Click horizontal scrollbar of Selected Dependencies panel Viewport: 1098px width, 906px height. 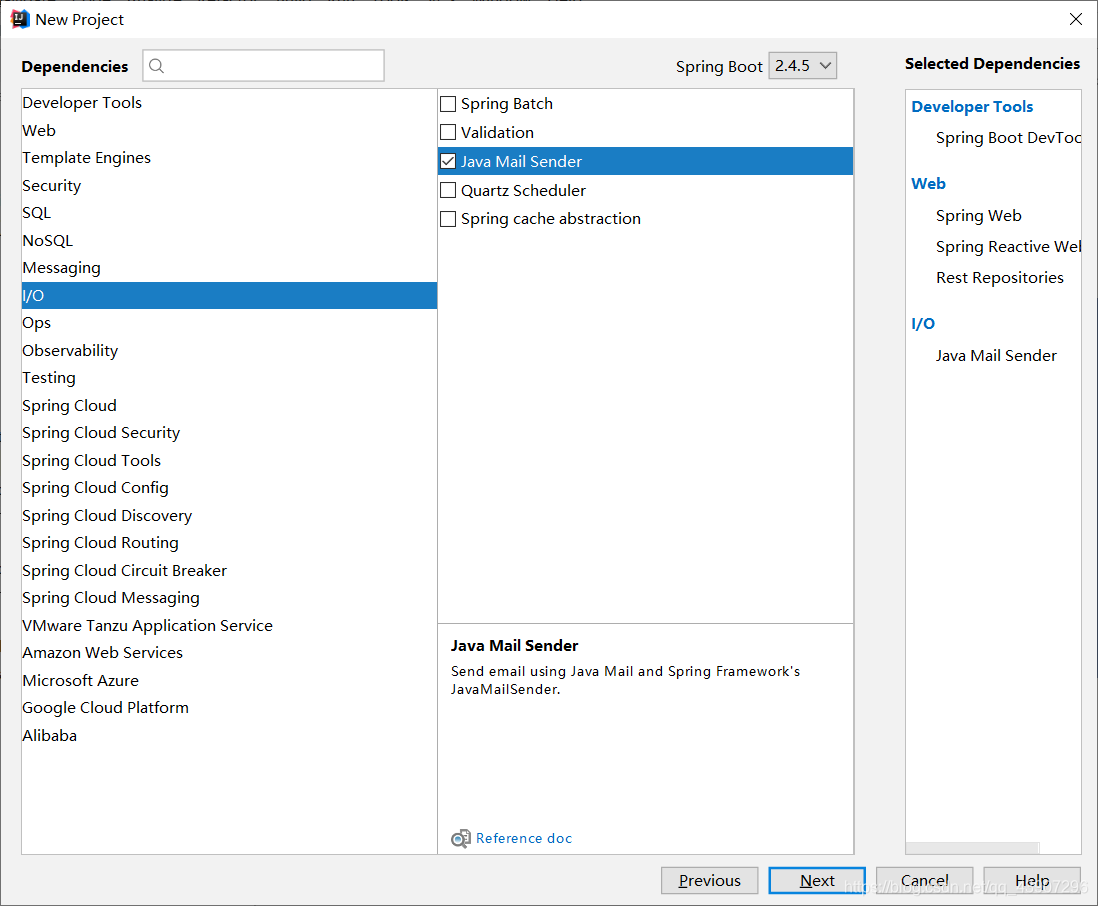click(x=973, y=848)
